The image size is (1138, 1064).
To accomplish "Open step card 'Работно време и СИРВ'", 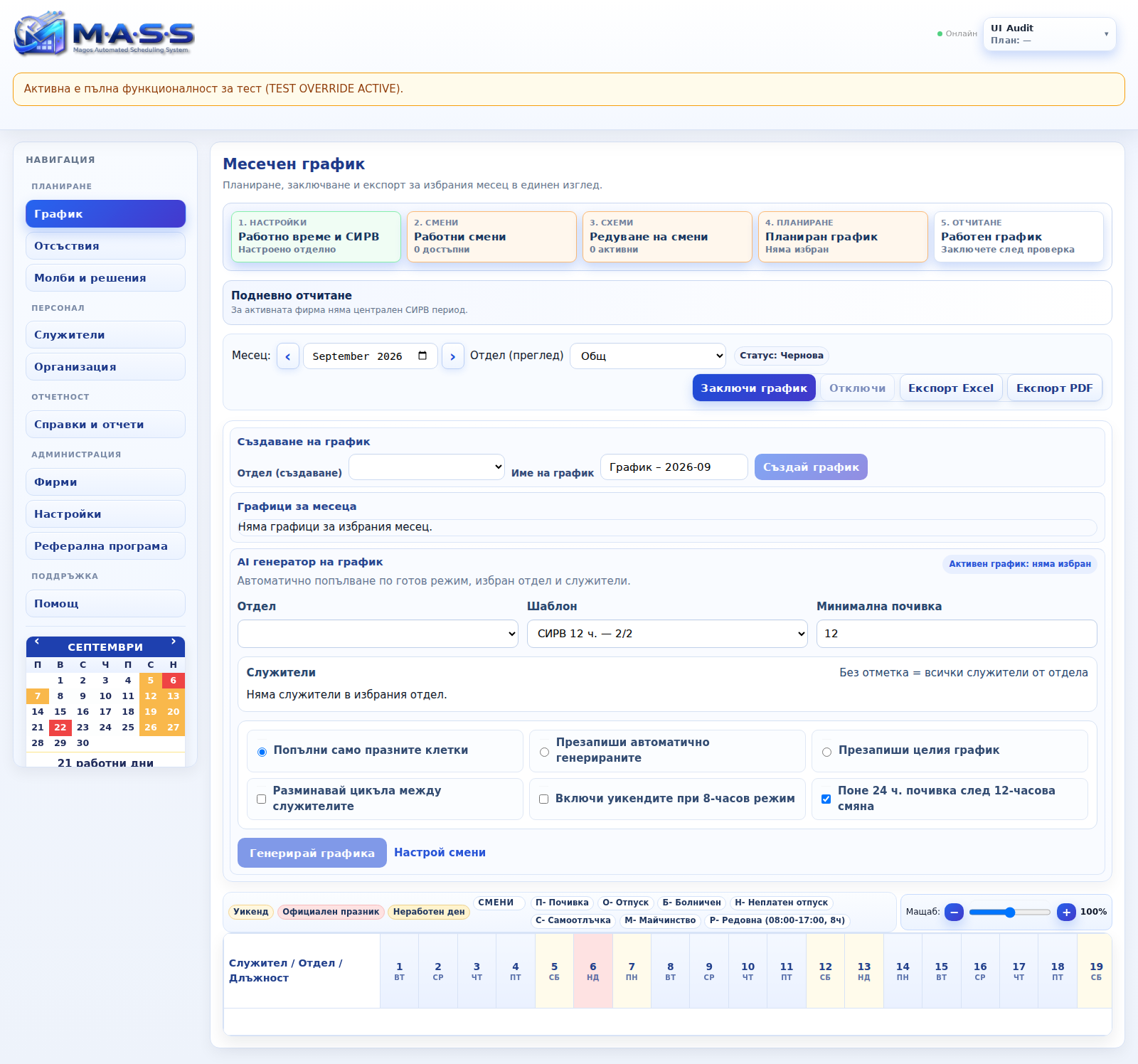I will click(x=316, y=237).
